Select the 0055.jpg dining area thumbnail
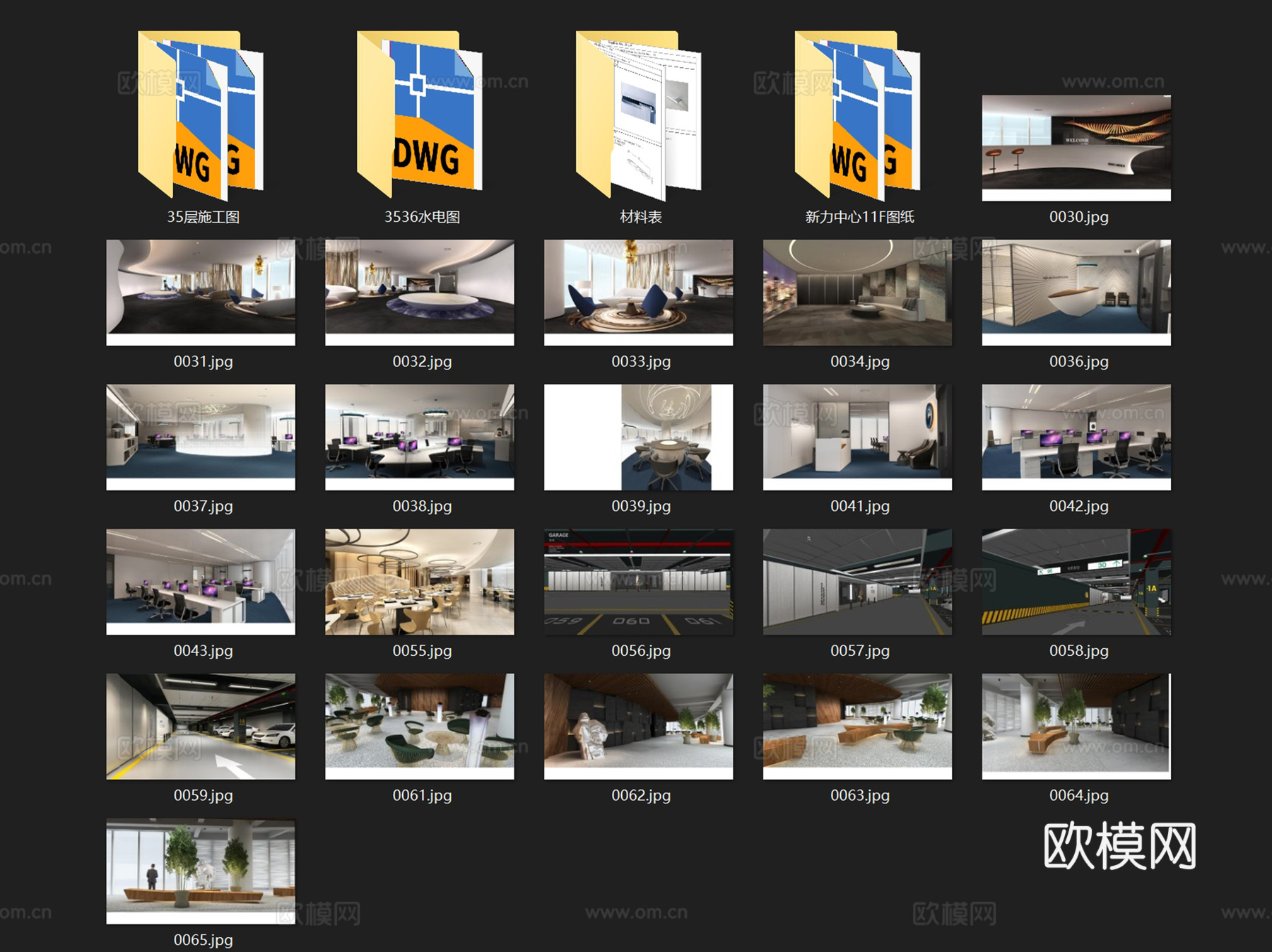Image resolution: width=1272 pixels, height=952 pixels. point(420,582)
